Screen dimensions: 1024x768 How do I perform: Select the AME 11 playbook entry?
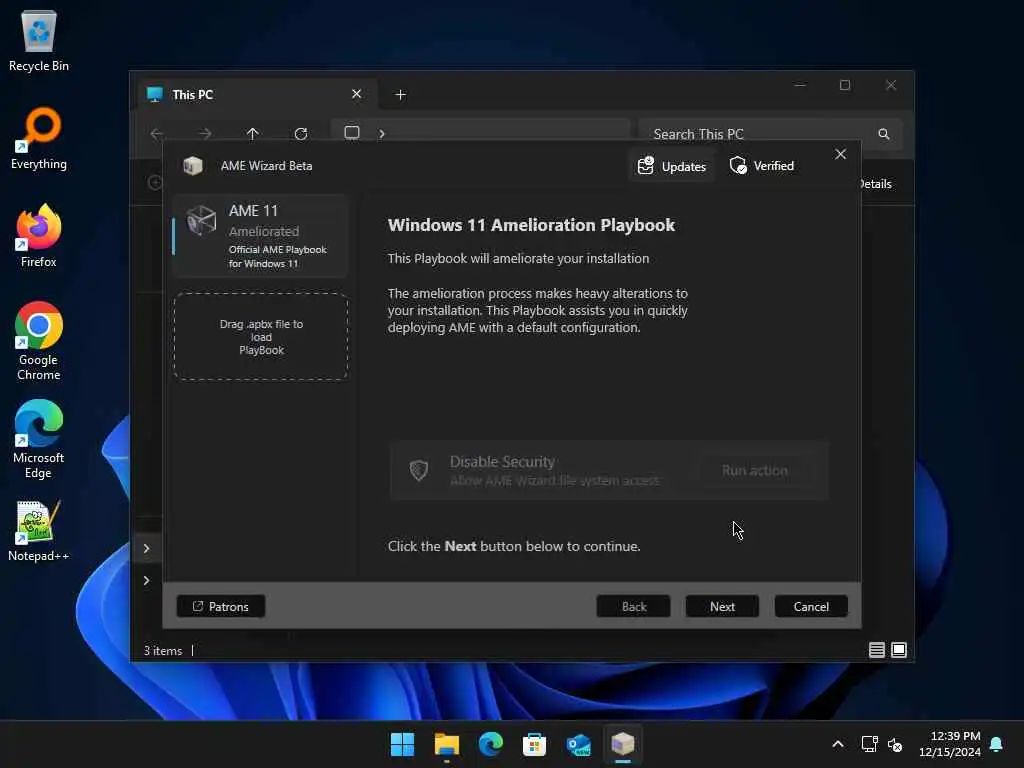pos(261,236)
